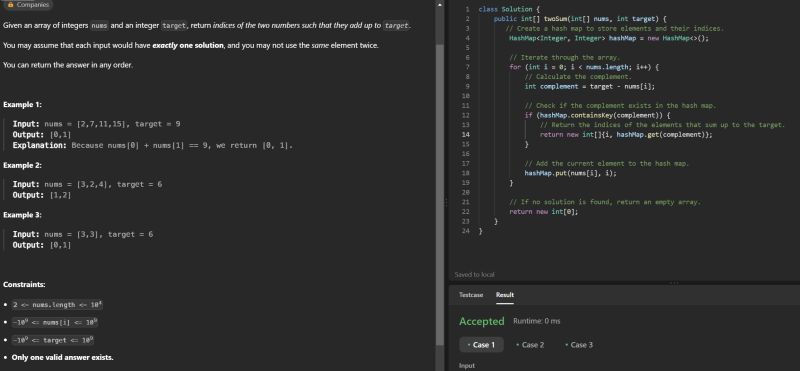
Task: Click the 'Example 1:' heading
Action: pyautogui.click(x=22, y=105)
